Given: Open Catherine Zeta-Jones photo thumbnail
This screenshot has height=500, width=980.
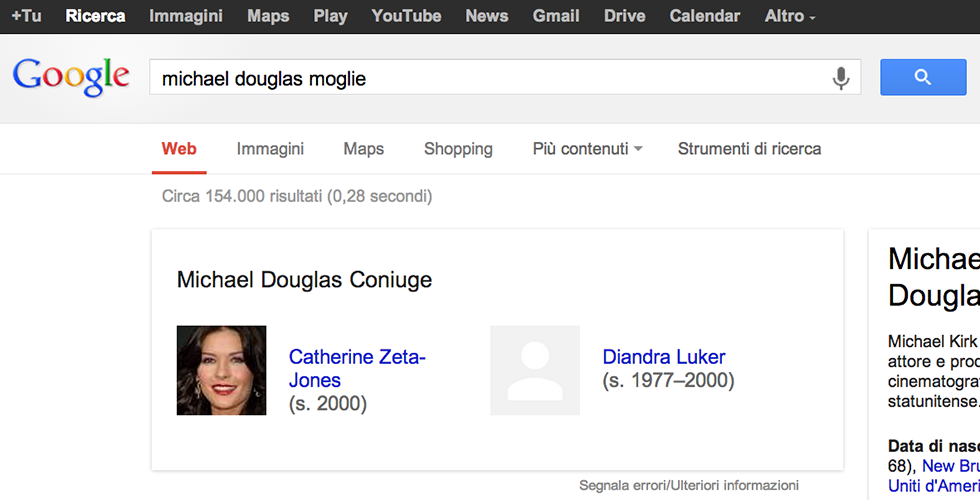Looking at the screenshot, I should point(221,370).
